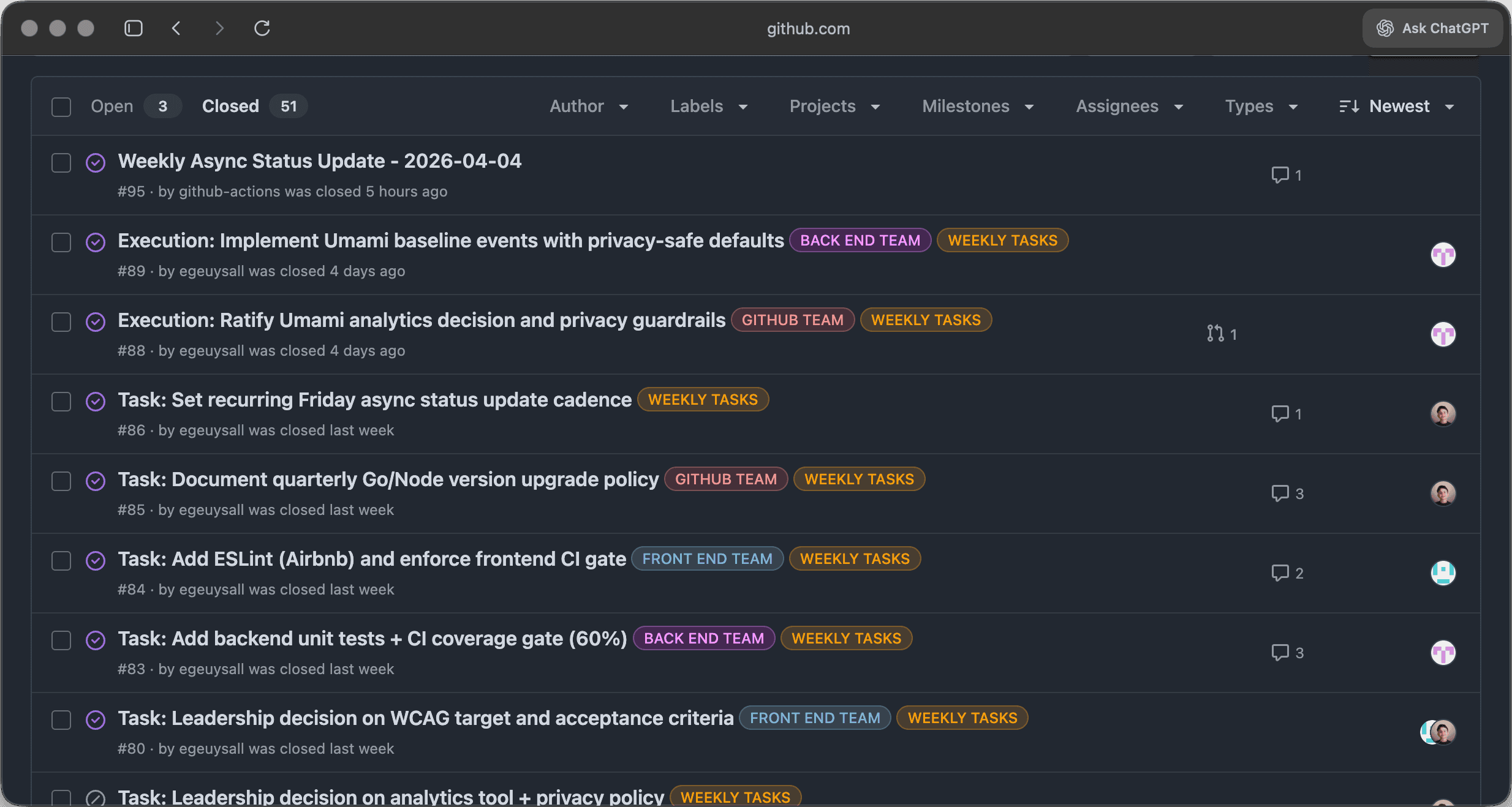Screen dimensions: 1512x807
Task: Click the closed icon beside issue #84
Action: [96, 560]
